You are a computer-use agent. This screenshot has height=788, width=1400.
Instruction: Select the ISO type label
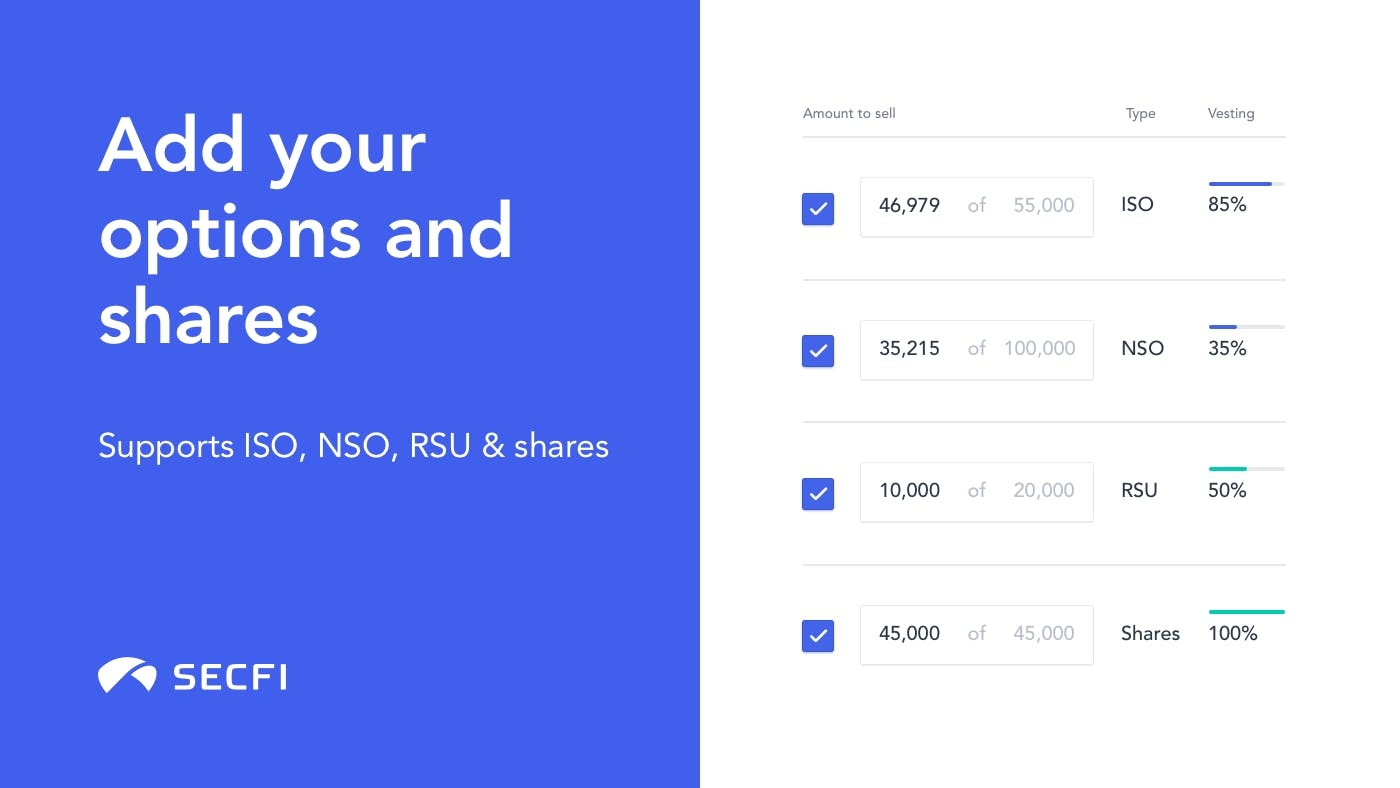point(1137,205)
